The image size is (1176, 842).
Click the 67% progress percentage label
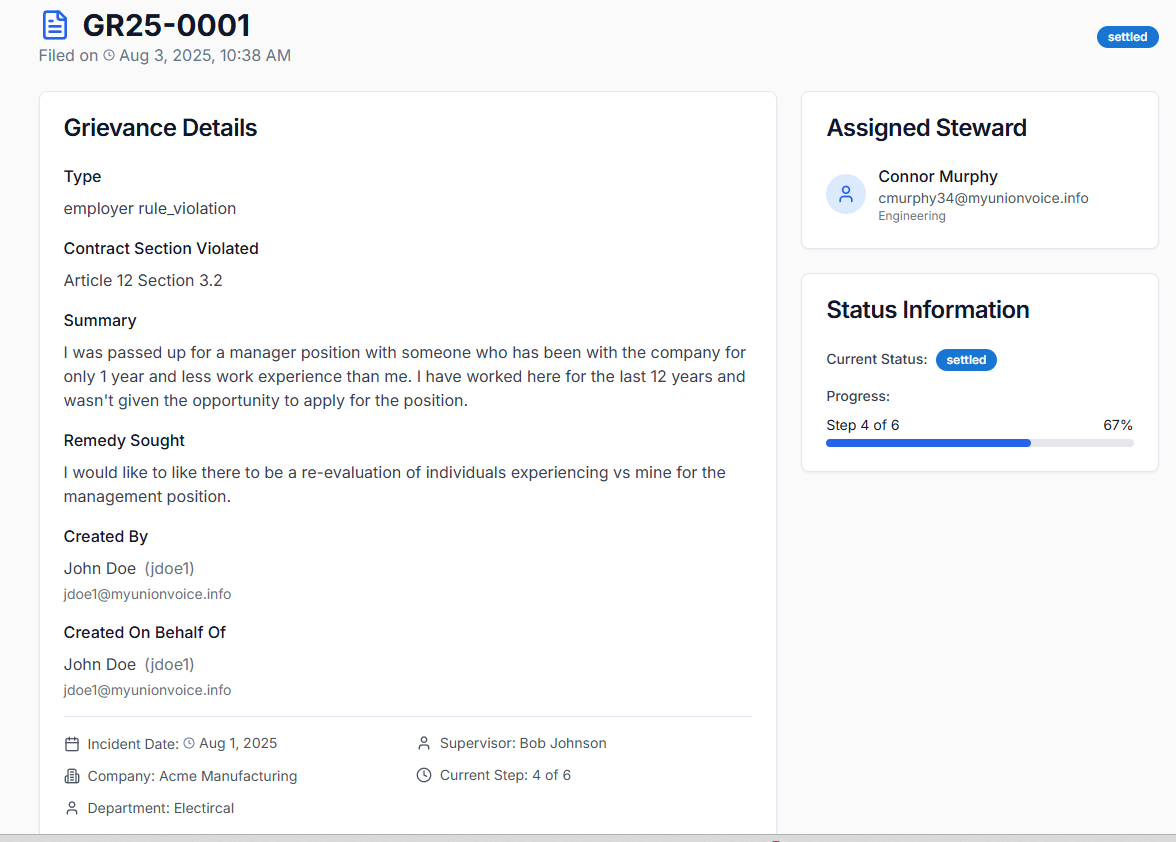(x=1117, y=424)
